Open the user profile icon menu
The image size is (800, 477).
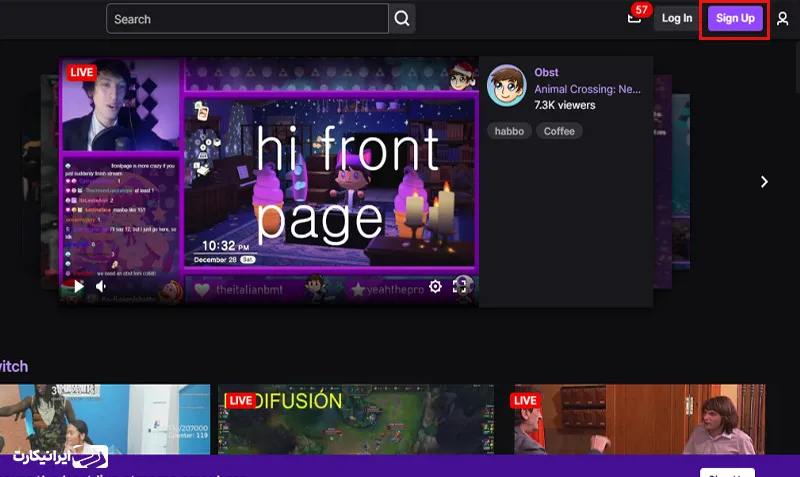(782, 19)
